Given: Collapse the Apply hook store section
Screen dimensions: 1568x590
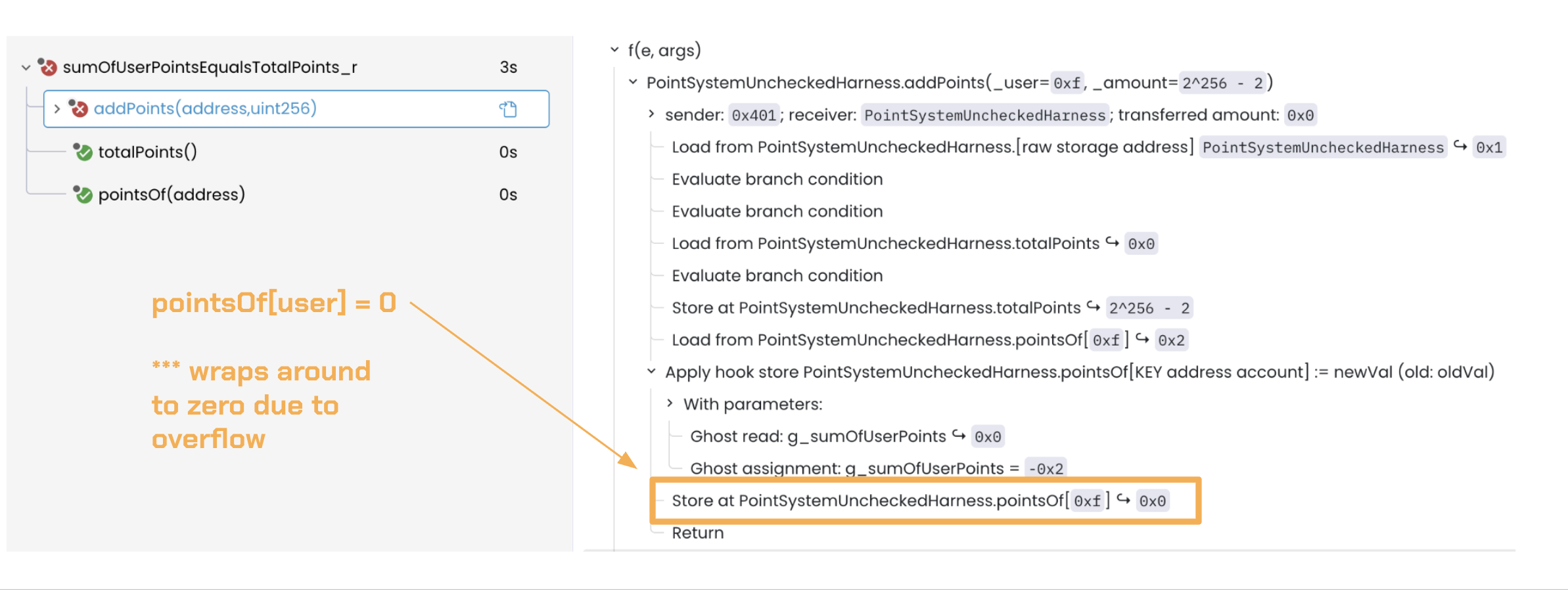Looking at the screenshot, I should (651, 372).
